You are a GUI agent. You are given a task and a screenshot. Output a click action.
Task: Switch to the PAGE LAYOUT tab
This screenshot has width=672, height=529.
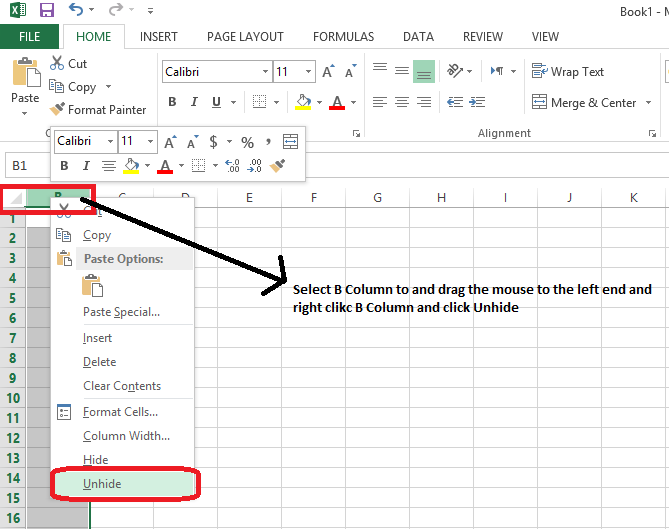245,37
